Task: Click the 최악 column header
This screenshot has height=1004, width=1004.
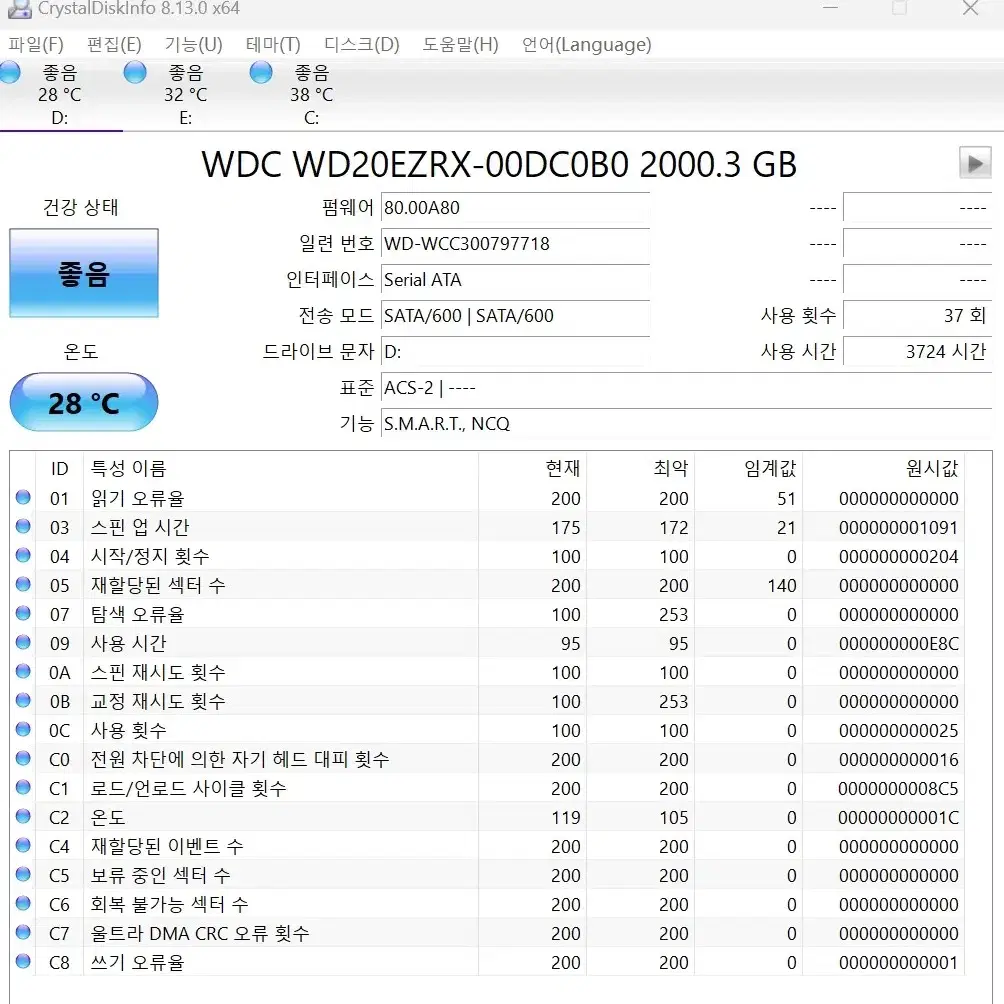Action: (641, 469)
